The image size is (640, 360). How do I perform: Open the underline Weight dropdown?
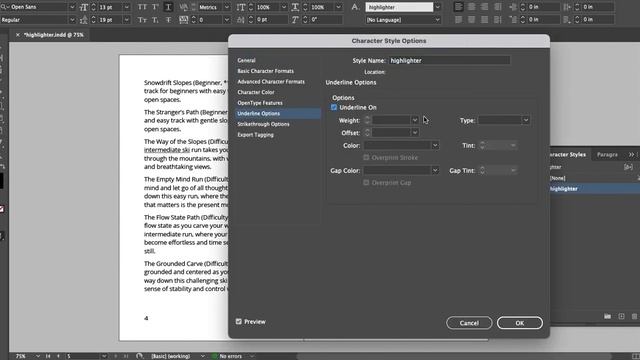coord(415,120)
